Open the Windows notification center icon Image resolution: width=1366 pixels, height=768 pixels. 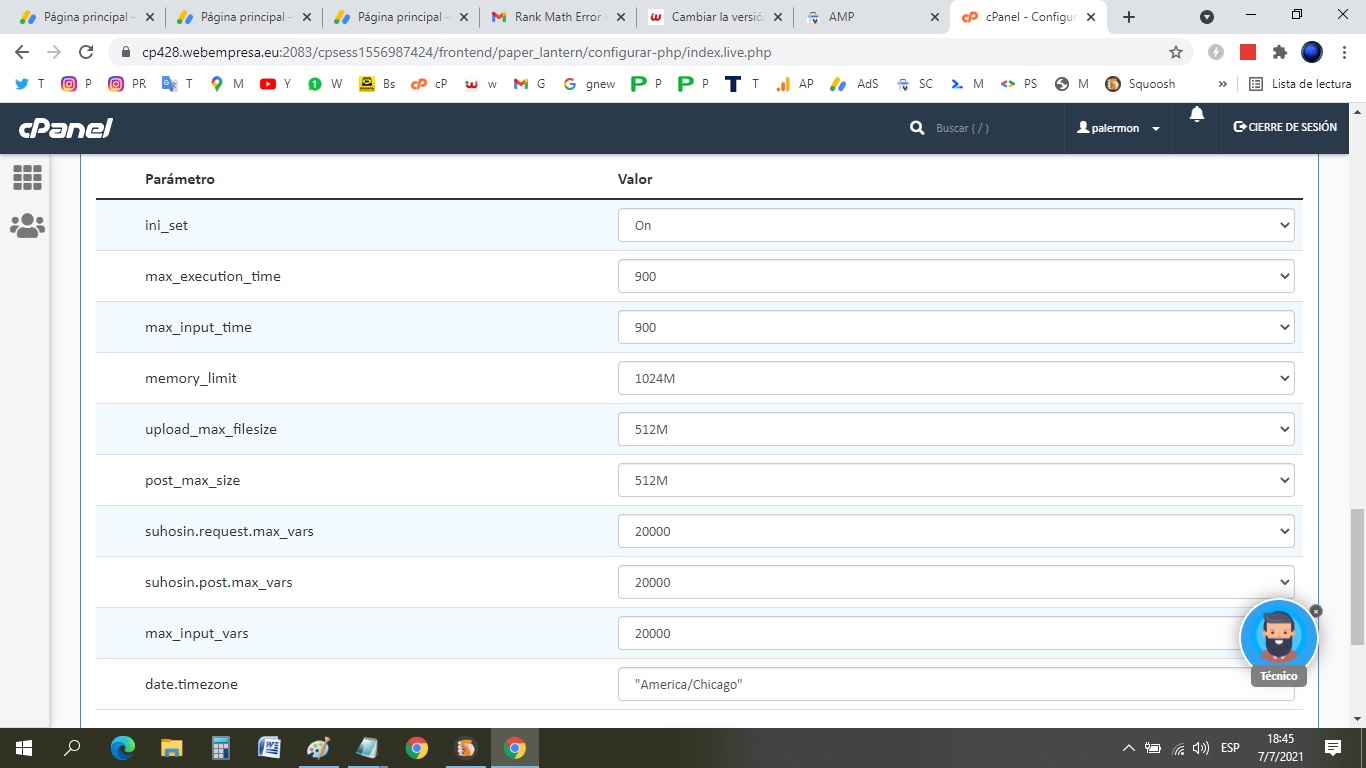click(1333, 748)
